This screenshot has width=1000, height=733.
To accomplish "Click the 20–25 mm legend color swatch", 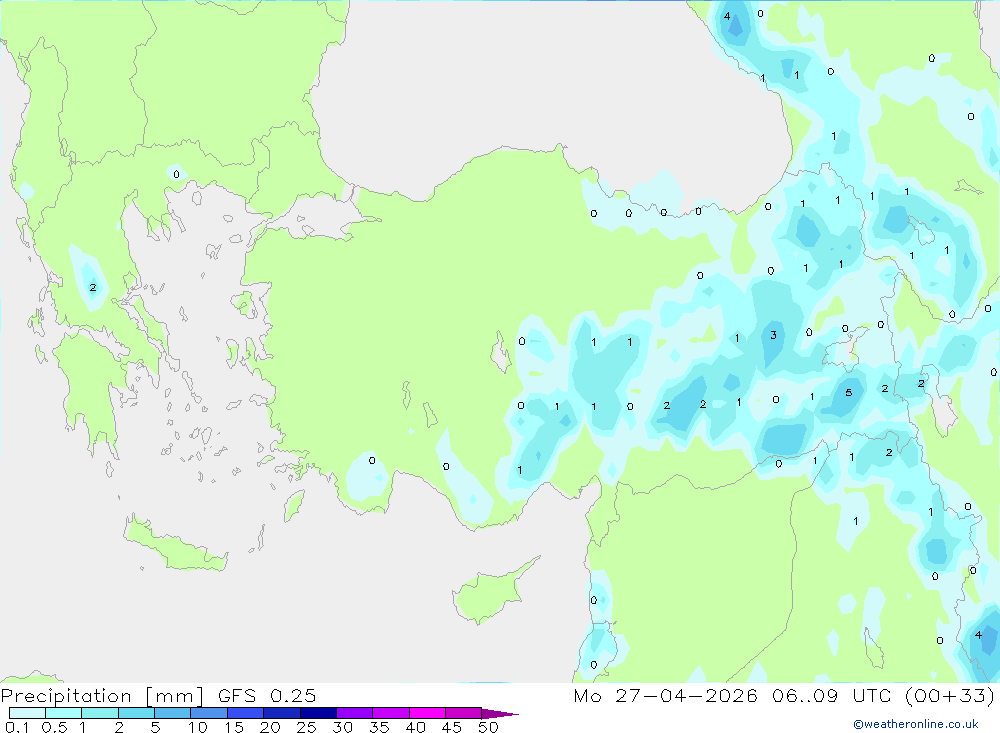I will pyautogui.click(x=281, y=713).
